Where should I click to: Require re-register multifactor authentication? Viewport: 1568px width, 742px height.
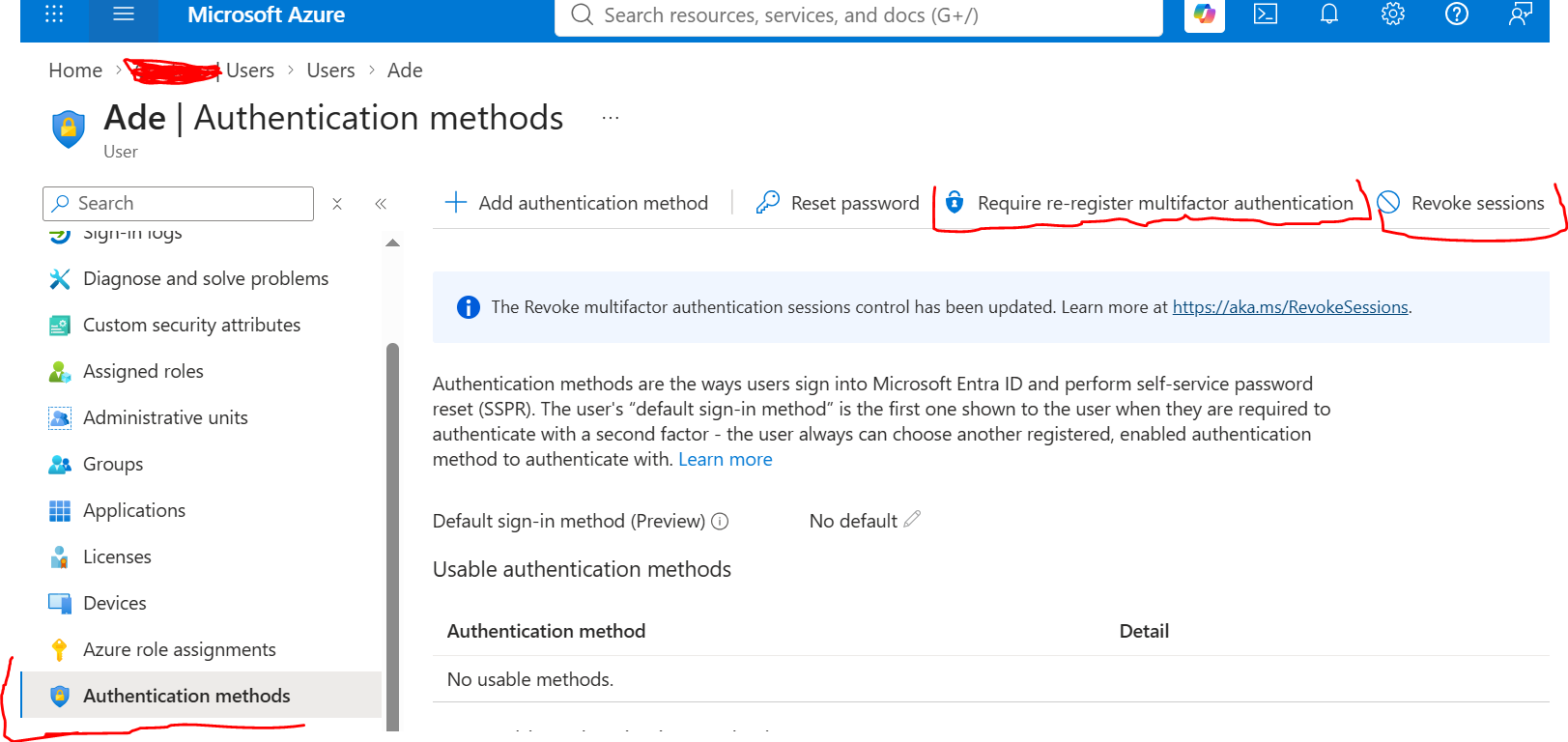[x=1150, y=203]
